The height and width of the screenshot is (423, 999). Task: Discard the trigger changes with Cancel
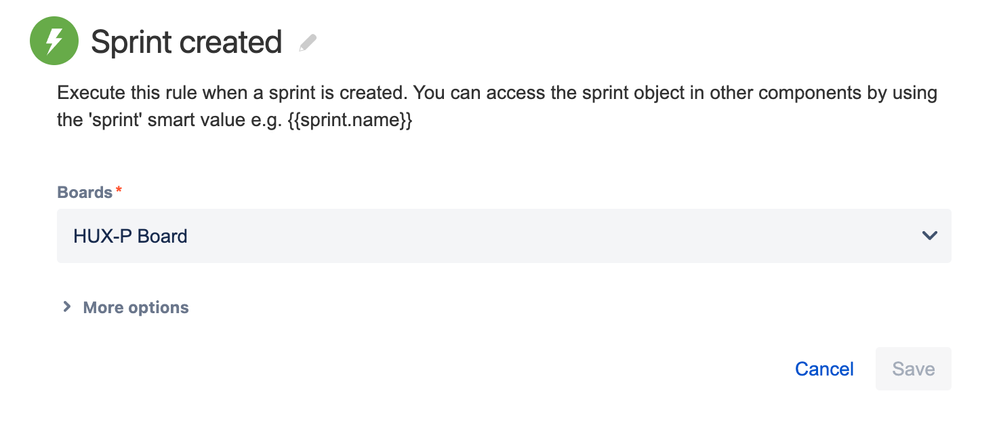click(824, 369)
